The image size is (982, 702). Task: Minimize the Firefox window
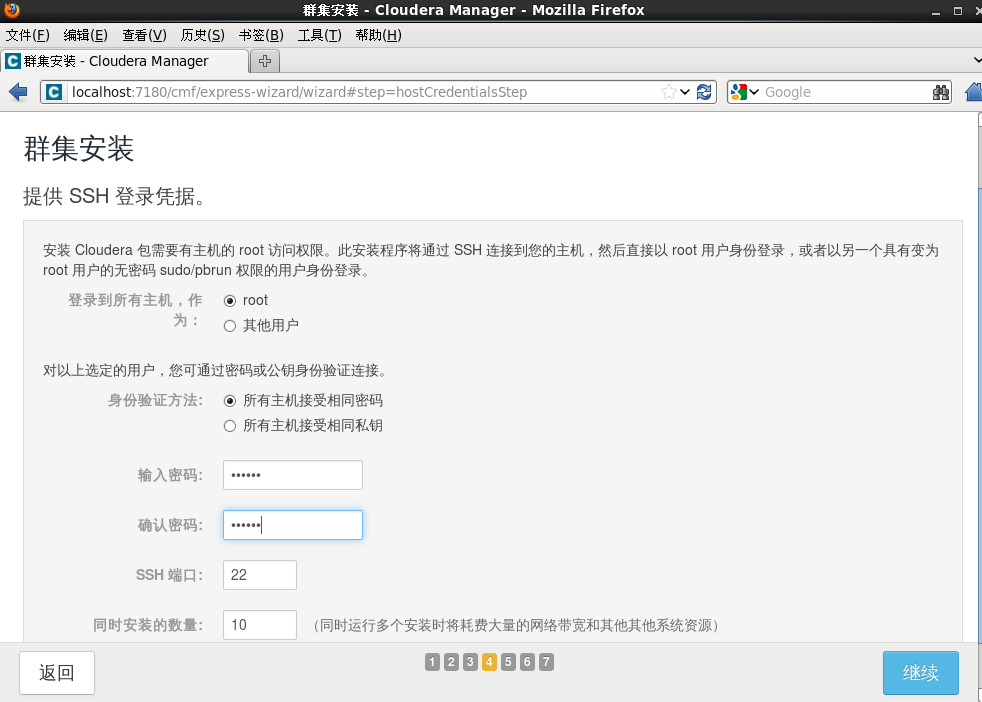(936, 11)
